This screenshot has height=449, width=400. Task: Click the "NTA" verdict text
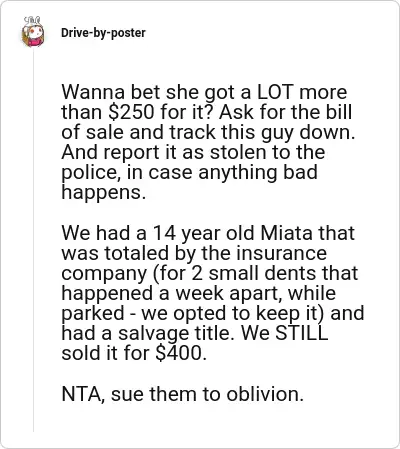(x=84, y=394)
